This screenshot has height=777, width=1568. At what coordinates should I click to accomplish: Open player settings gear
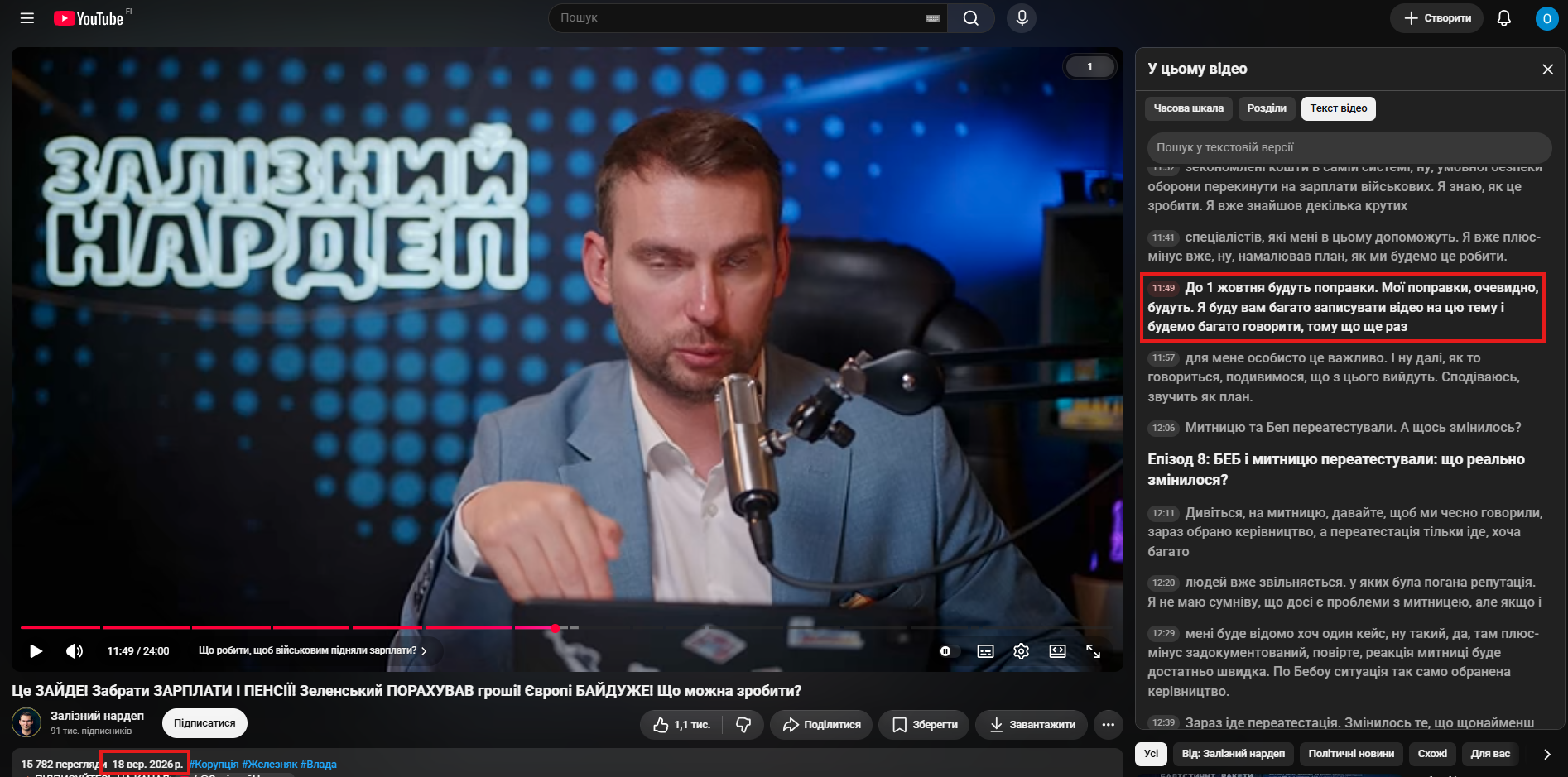tap(1021, 651)
